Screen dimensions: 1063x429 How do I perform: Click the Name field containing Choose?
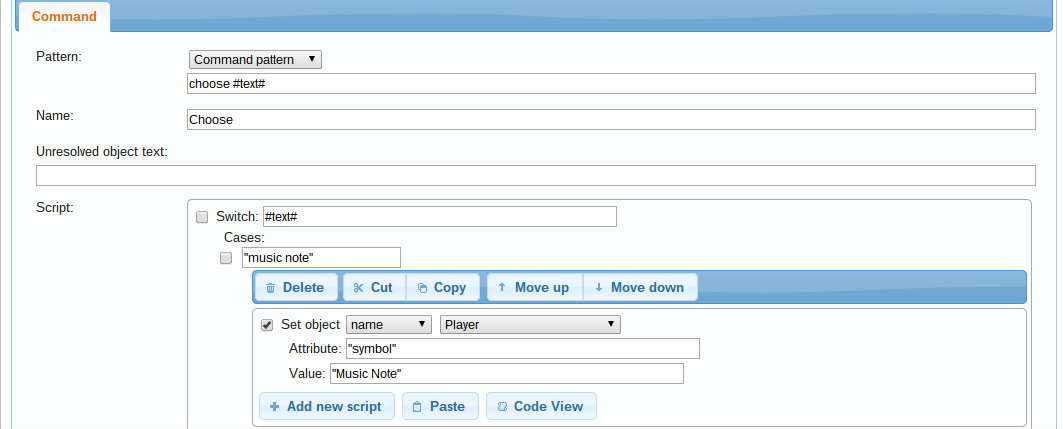coord(610,120)
